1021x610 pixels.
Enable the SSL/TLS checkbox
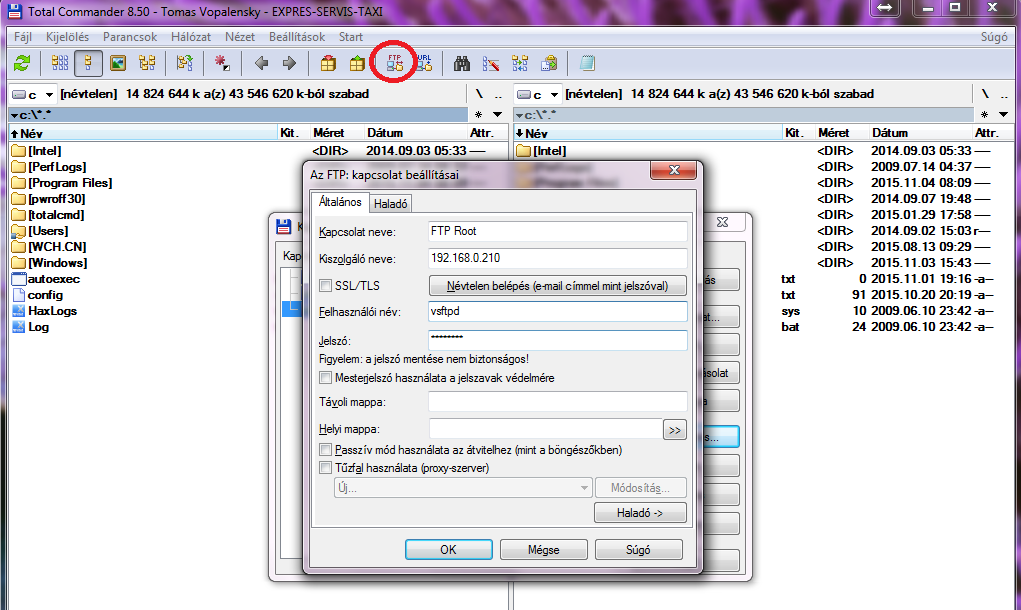325,286
